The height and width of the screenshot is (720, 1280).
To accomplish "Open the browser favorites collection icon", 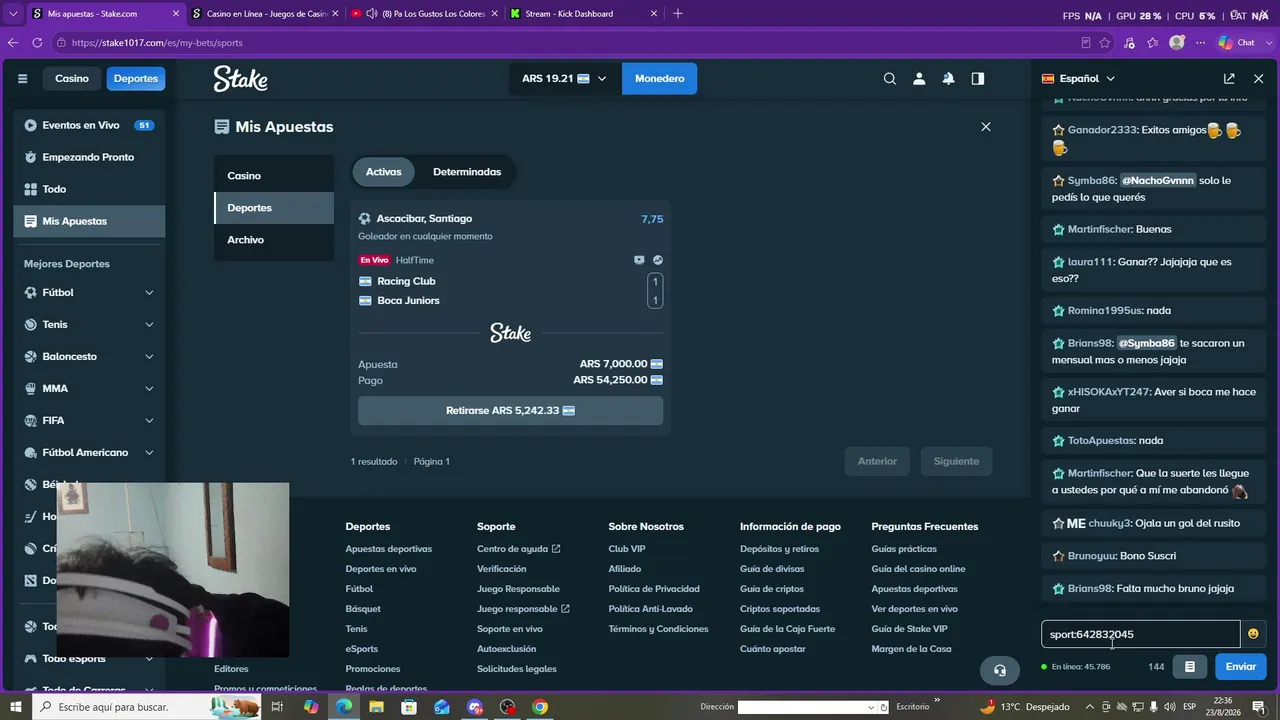I will click(x=1153, y=43).
